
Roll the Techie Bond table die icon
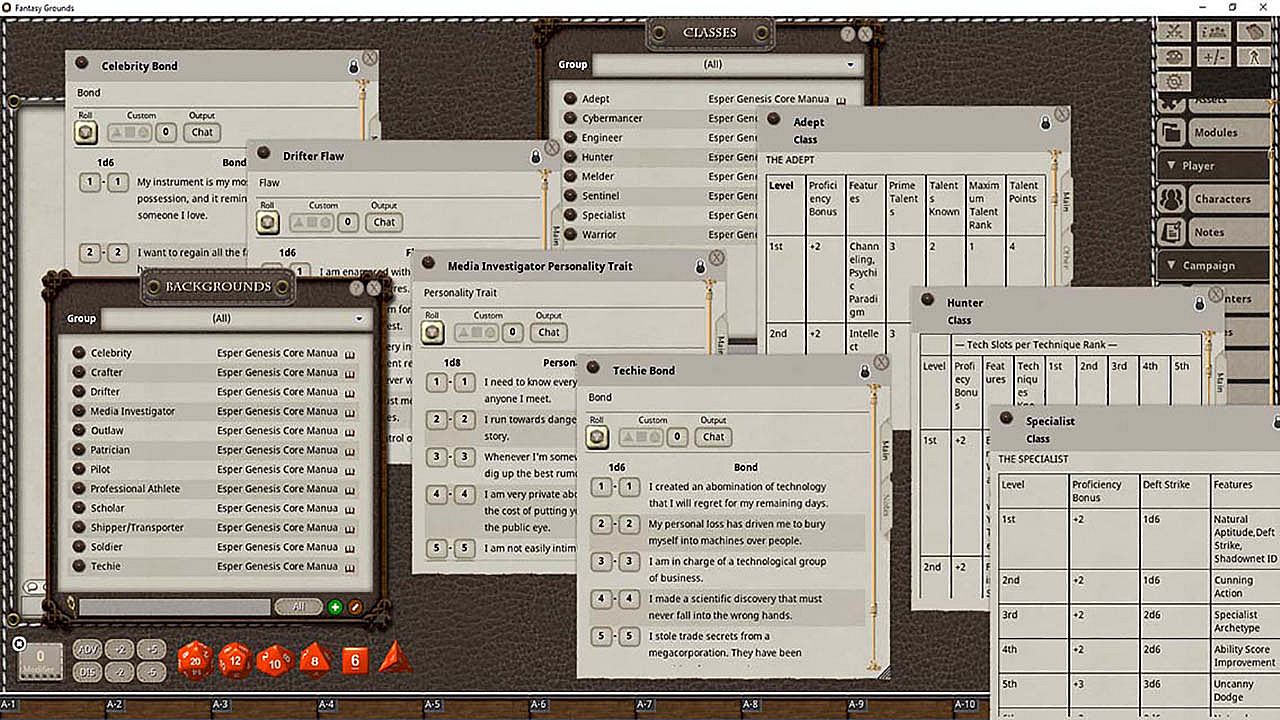tap(597, 437)
